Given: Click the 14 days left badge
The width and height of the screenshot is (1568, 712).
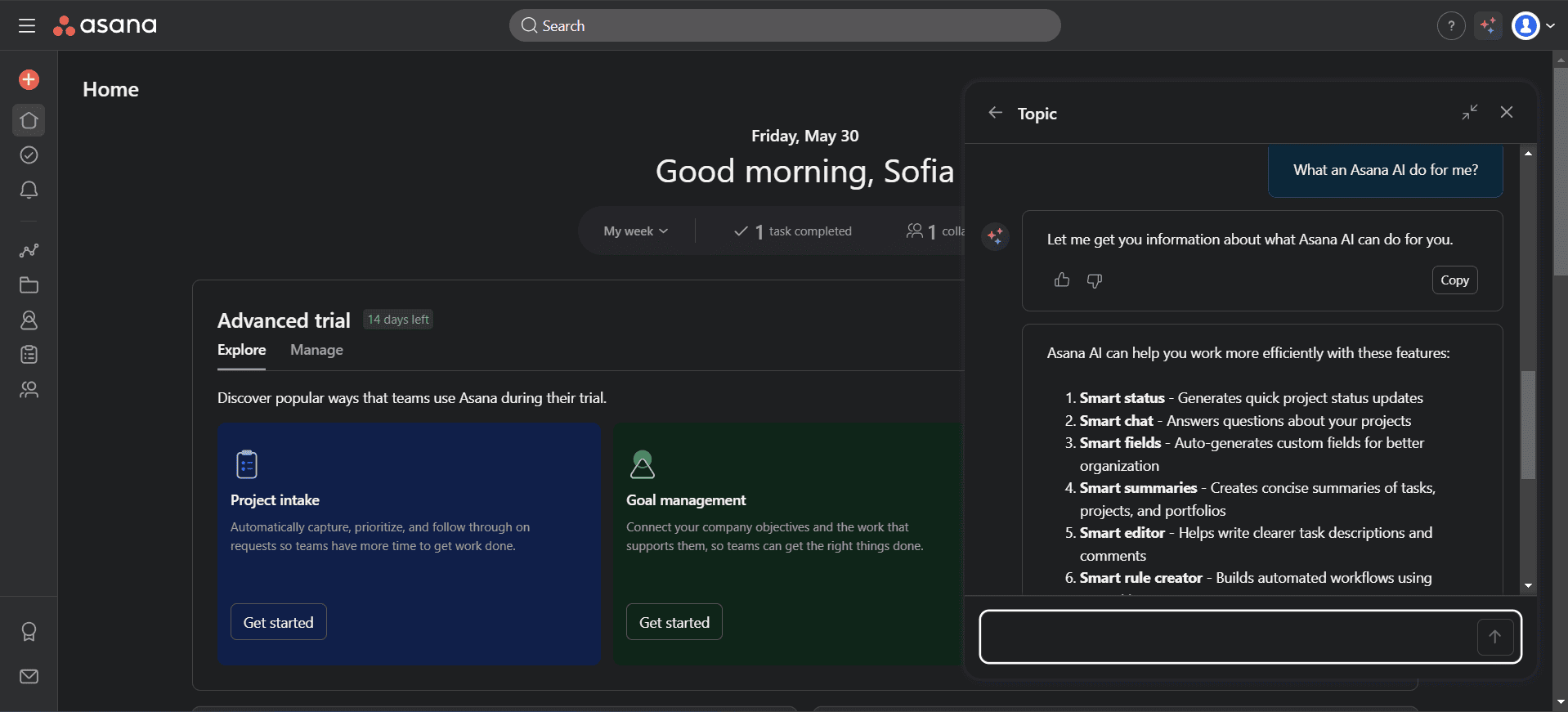Looking at the screenshot, I should (x=398, y=320).
